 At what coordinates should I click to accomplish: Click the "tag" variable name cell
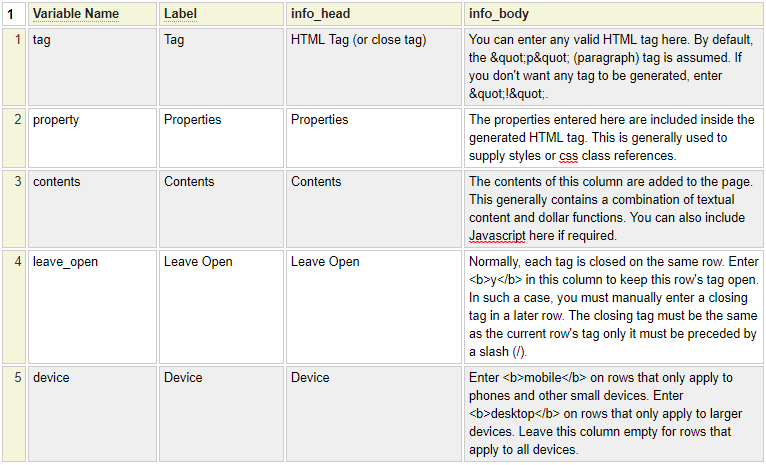click(90, 66)
